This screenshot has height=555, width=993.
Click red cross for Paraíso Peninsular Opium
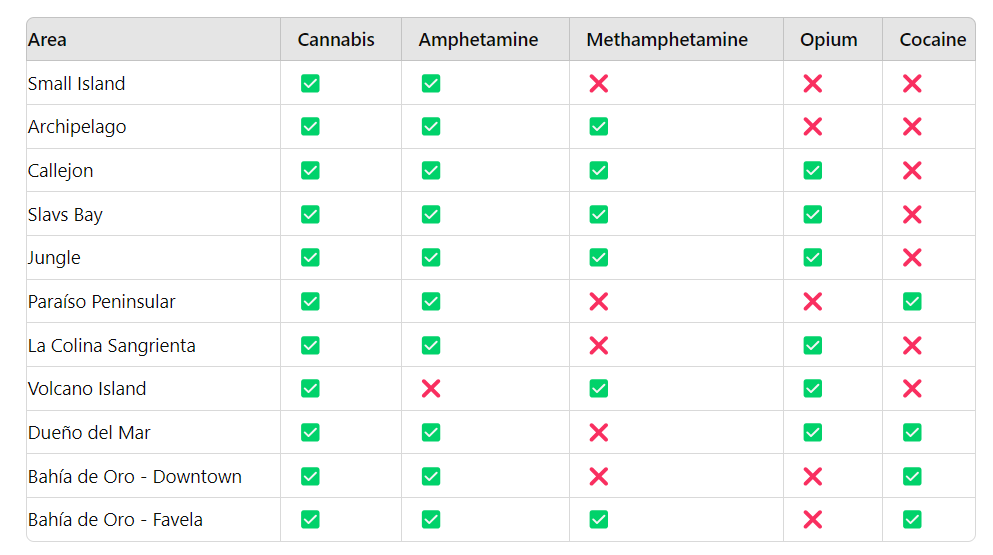tap(812, 302)
